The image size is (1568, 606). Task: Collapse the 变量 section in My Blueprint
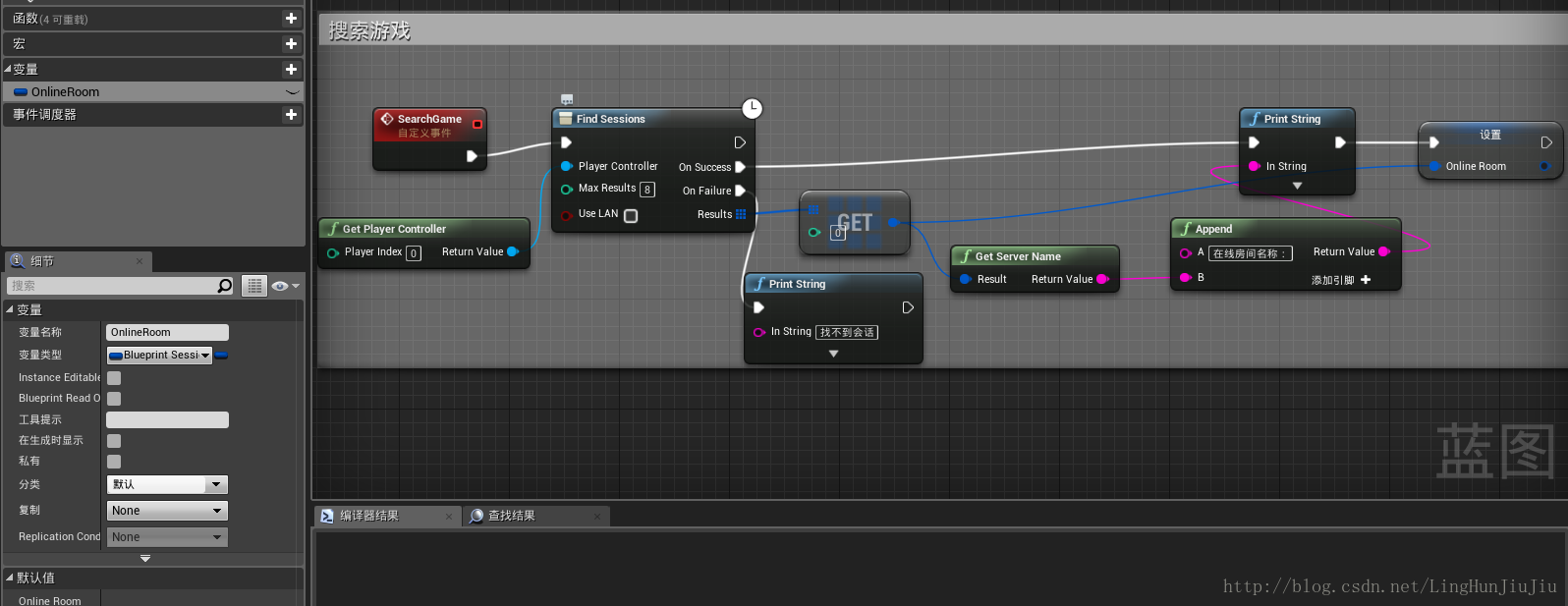coord(8,69)
